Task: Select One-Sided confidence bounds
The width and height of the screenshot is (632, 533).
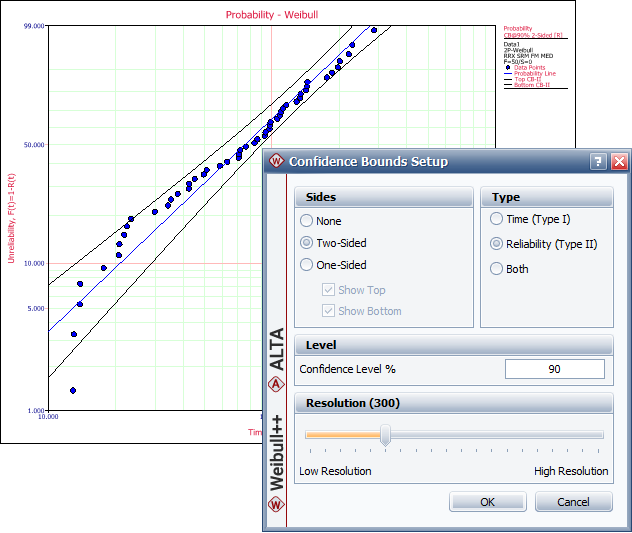Action: point(307,265)
